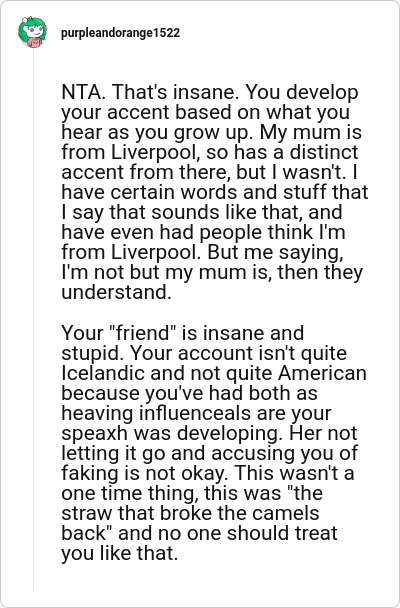The height and width of the screenshot is (608, 400).
Task: Click the word "treat" near the end
Action: point(316,533)
